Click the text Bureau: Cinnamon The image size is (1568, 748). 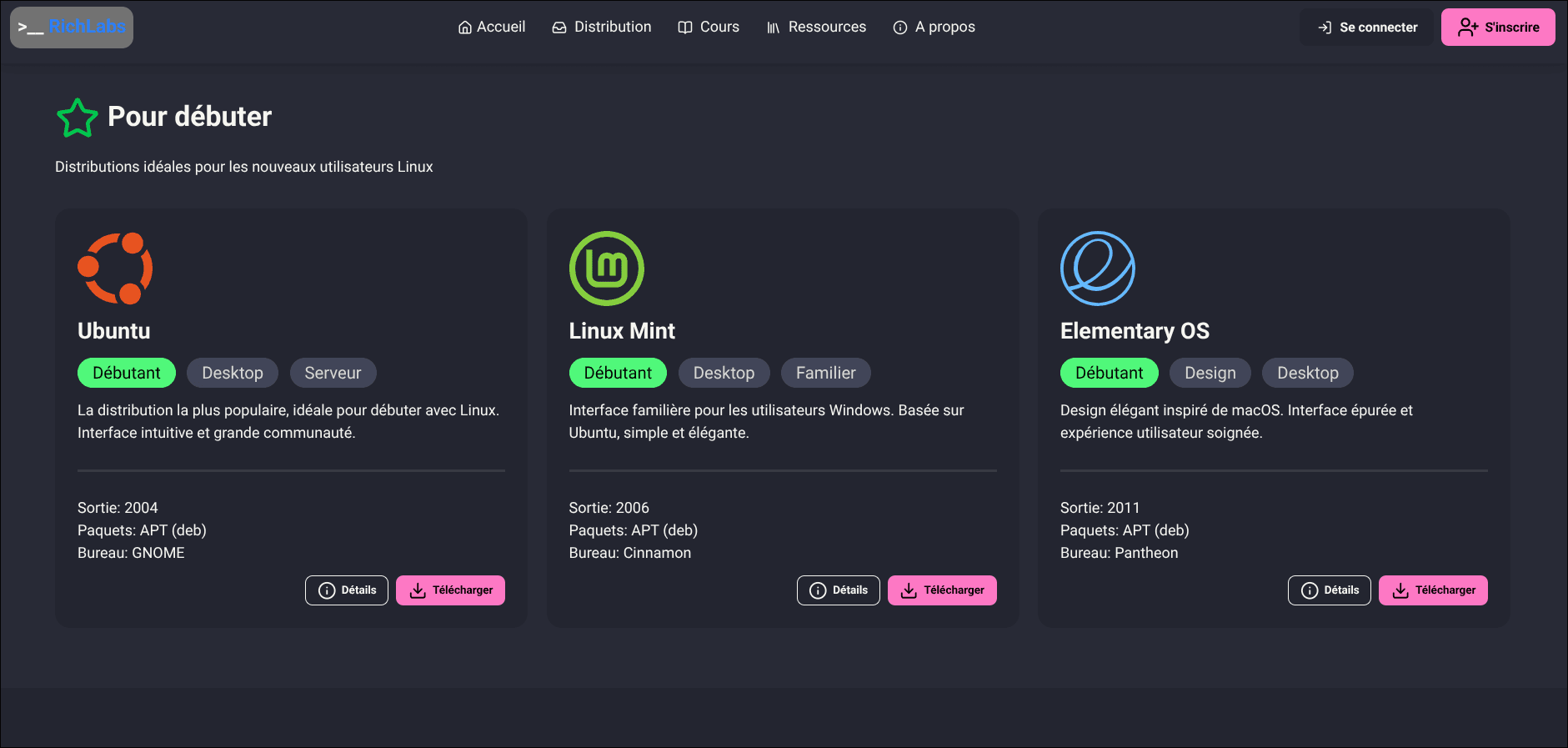(x=630, y=553)
